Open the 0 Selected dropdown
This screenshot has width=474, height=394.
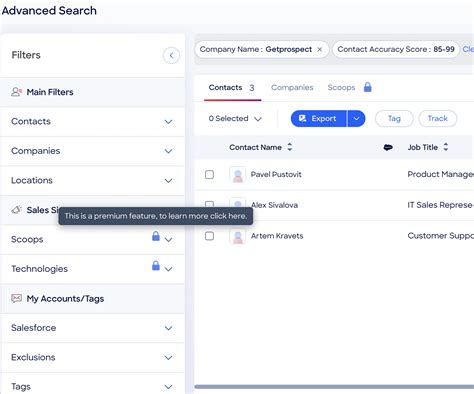point(235,119)
